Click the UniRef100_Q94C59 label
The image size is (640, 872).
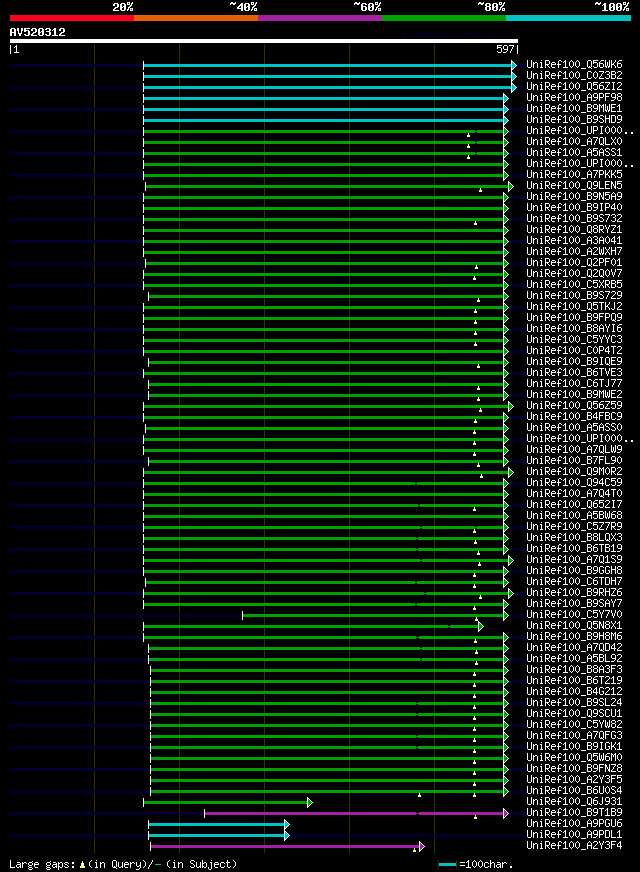(574, 483)
